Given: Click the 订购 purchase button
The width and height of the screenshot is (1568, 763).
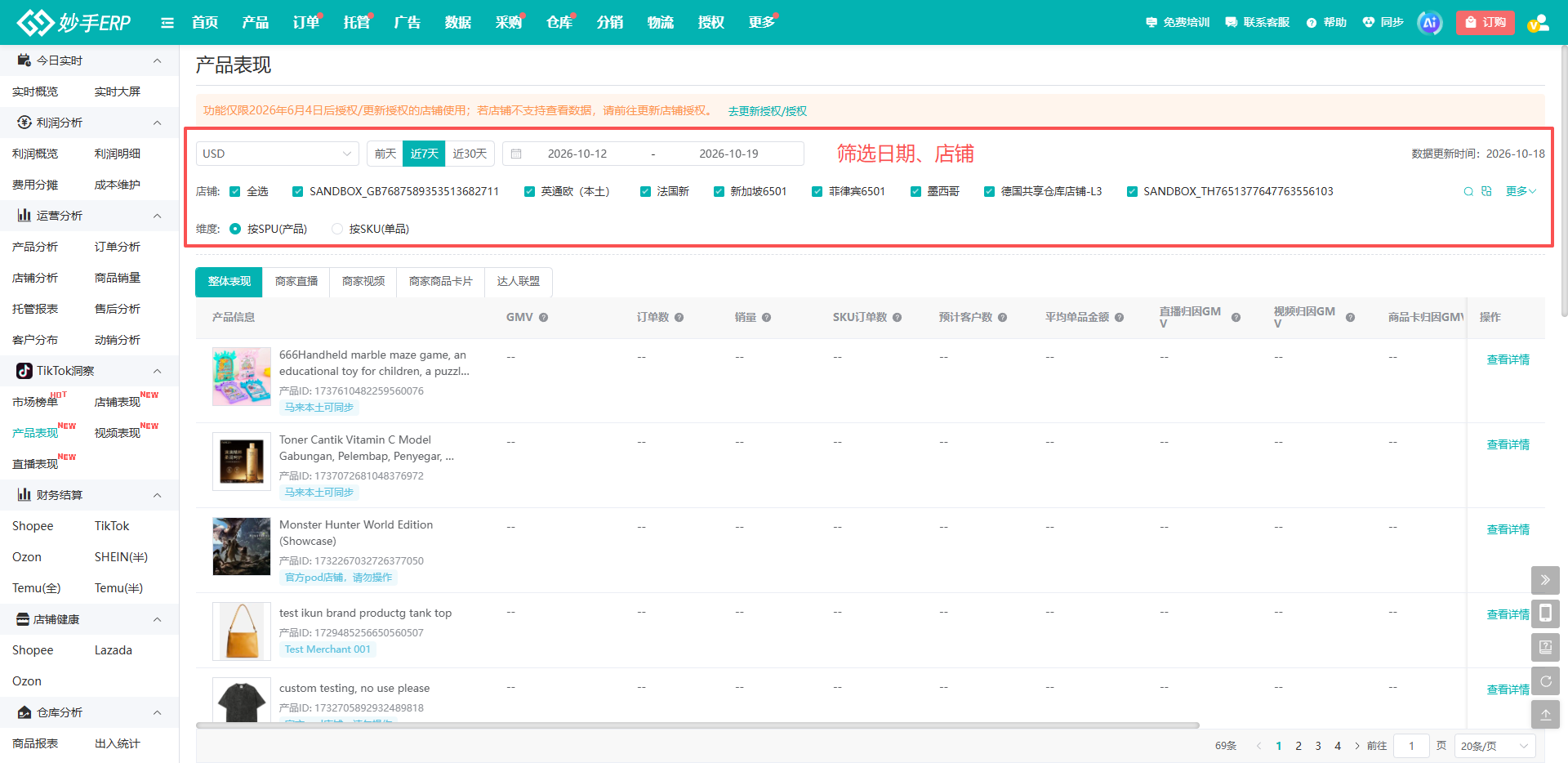Looking at the screenshot, I should point(1485,23).
